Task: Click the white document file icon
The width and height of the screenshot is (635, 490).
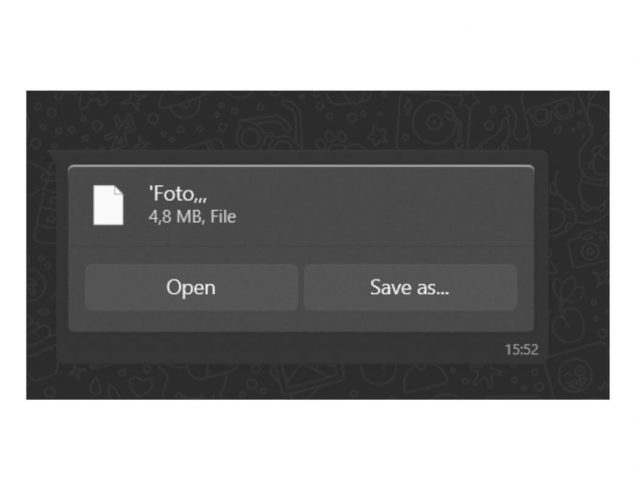Action: (108, 205)
